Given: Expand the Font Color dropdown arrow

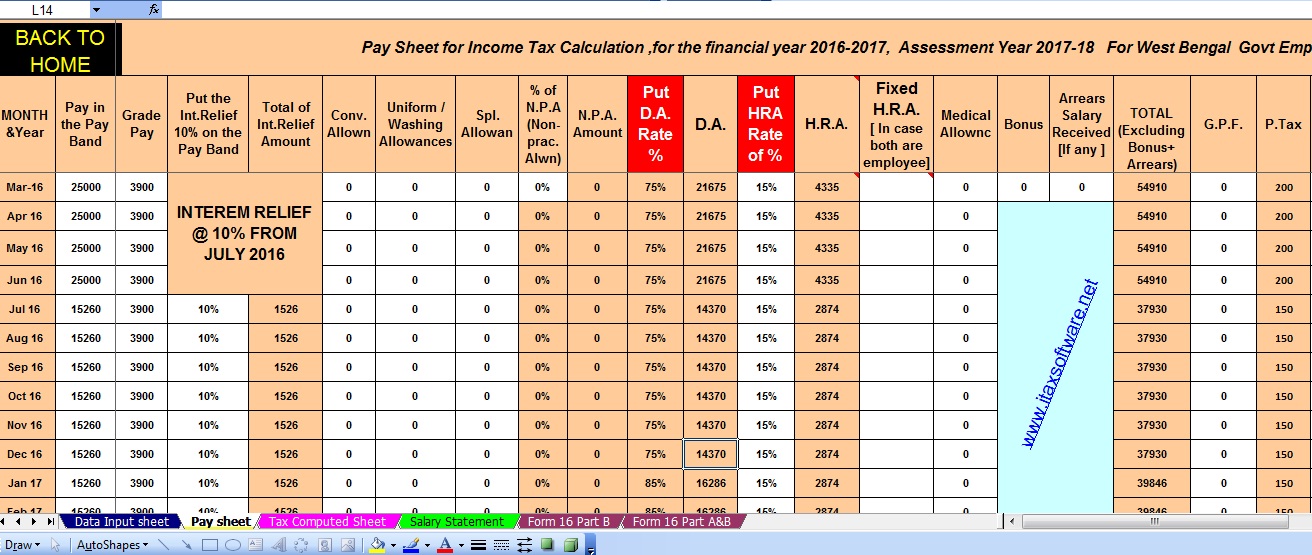Looking at the screenshot, I should pyautogui.click(x=461, y=545).
